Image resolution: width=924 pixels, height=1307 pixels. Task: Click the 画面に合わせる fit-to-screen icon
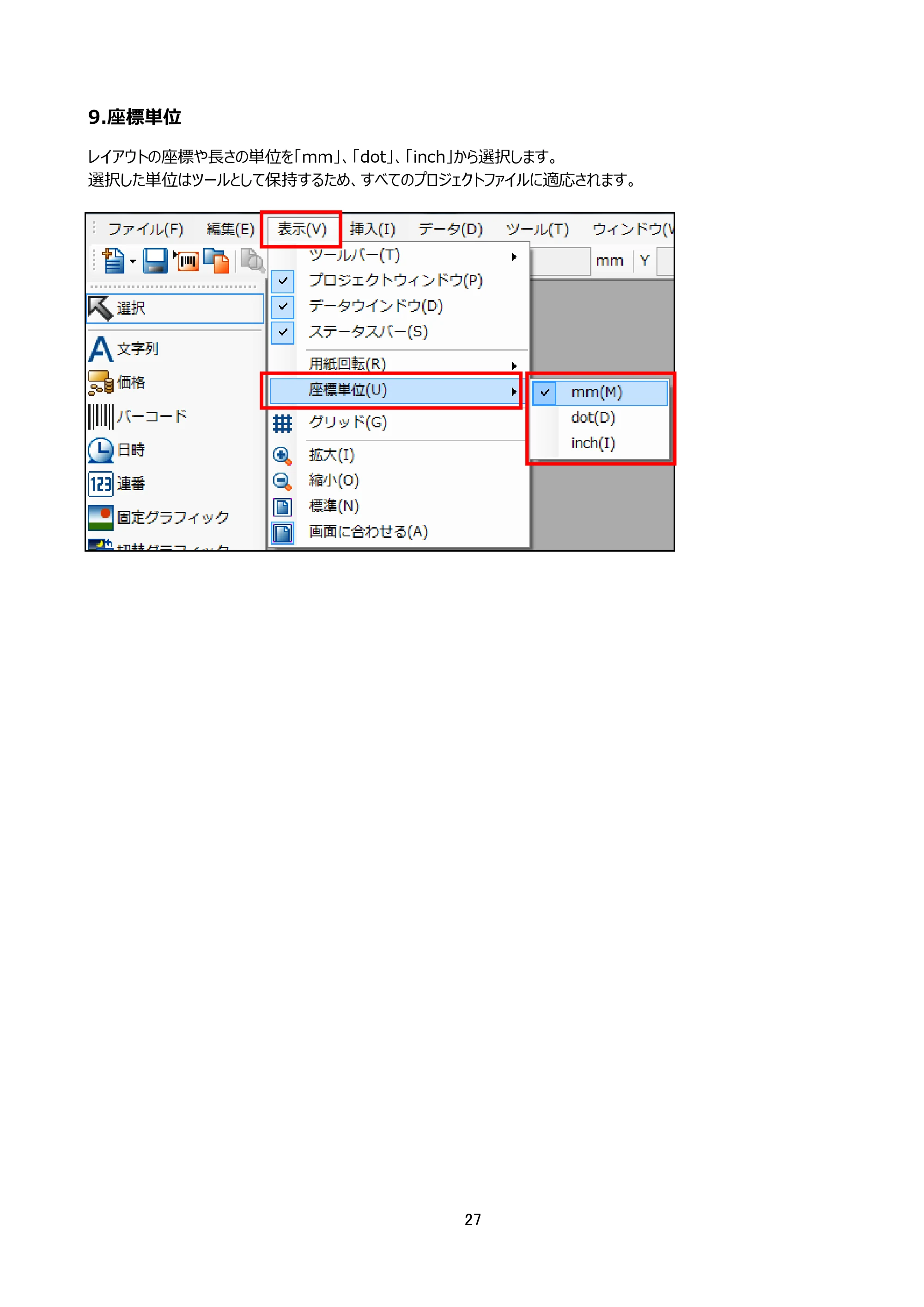pos(282,533)
